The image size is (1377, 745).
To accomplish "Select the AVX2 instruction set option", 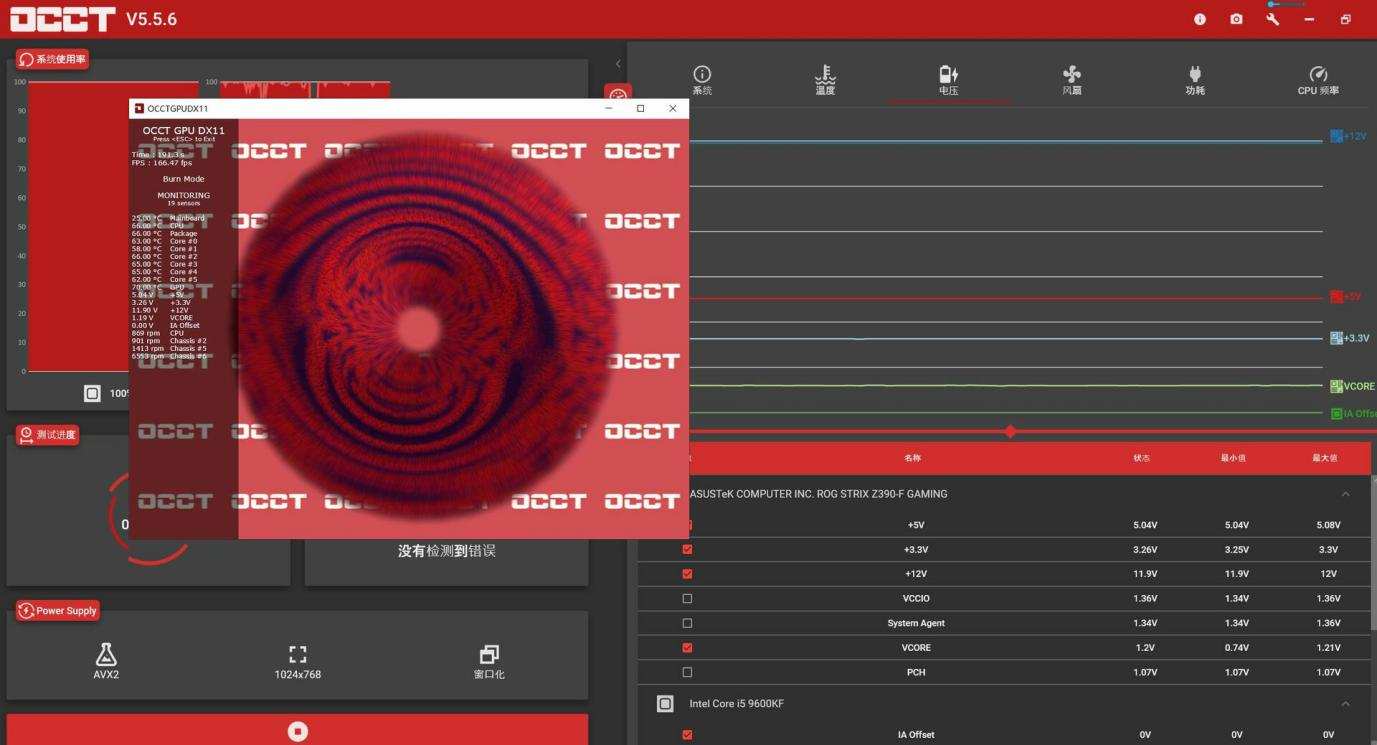I will tap(106, 661).
